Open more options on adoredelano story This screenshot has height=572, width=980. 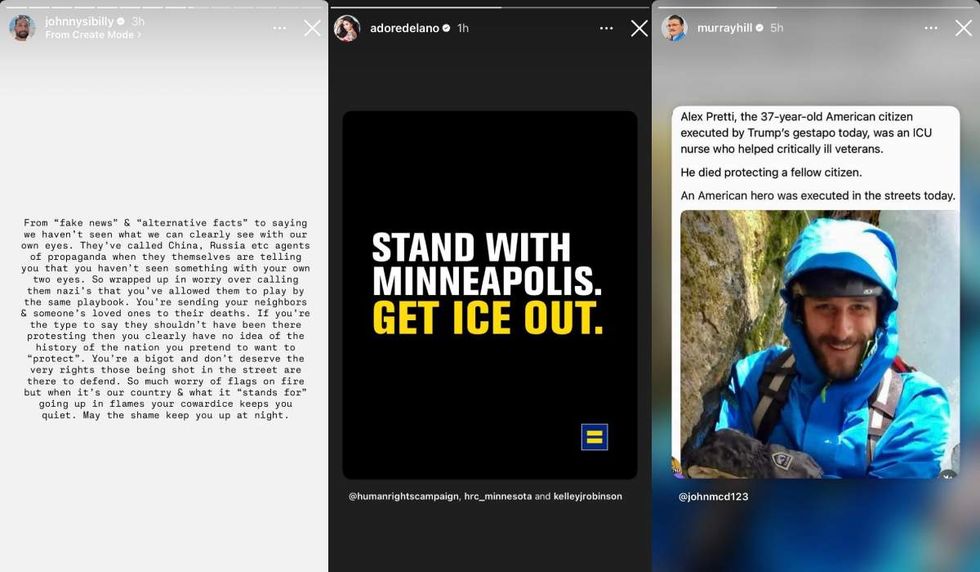(x=606, y=28)
